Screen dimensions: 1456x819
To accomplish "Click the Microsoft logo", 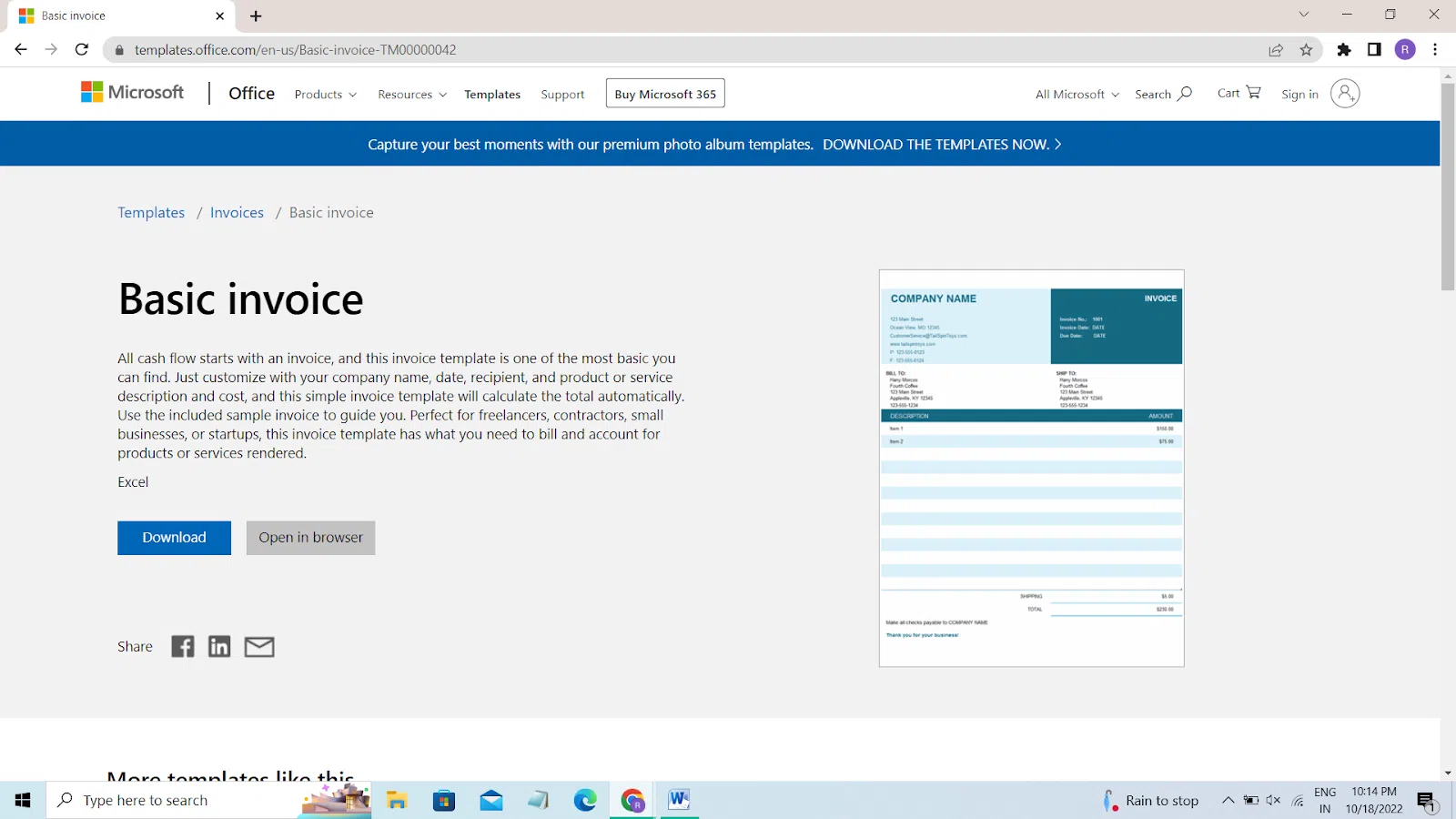I will pyautogui.click(x=132, y=93).
